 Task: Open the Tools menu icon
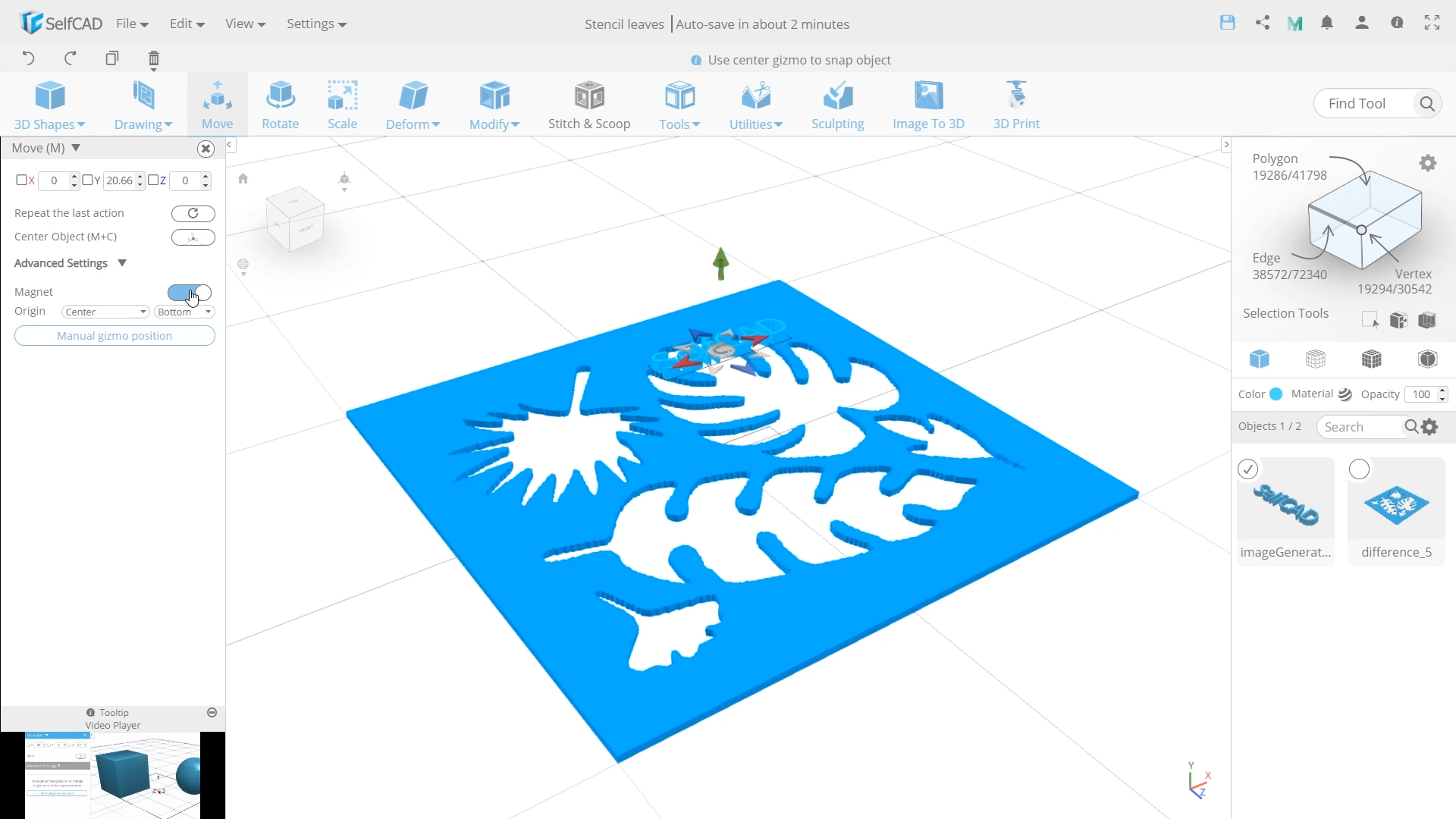pyautogui.click(x=679, y=105)
